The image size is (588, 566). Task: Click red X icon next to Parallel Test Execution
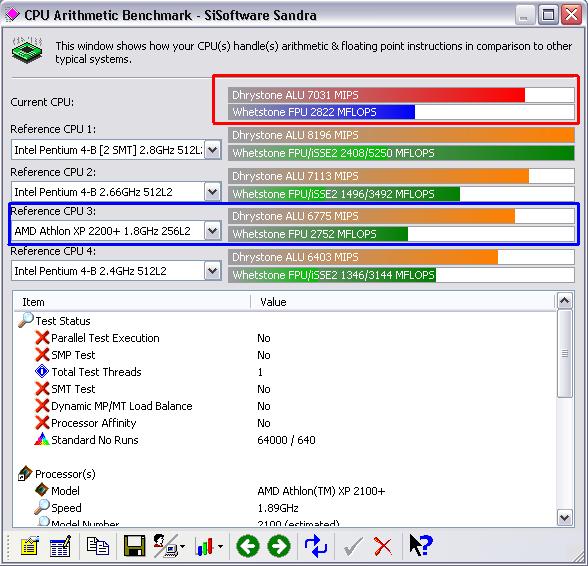(x=42, y=338)
